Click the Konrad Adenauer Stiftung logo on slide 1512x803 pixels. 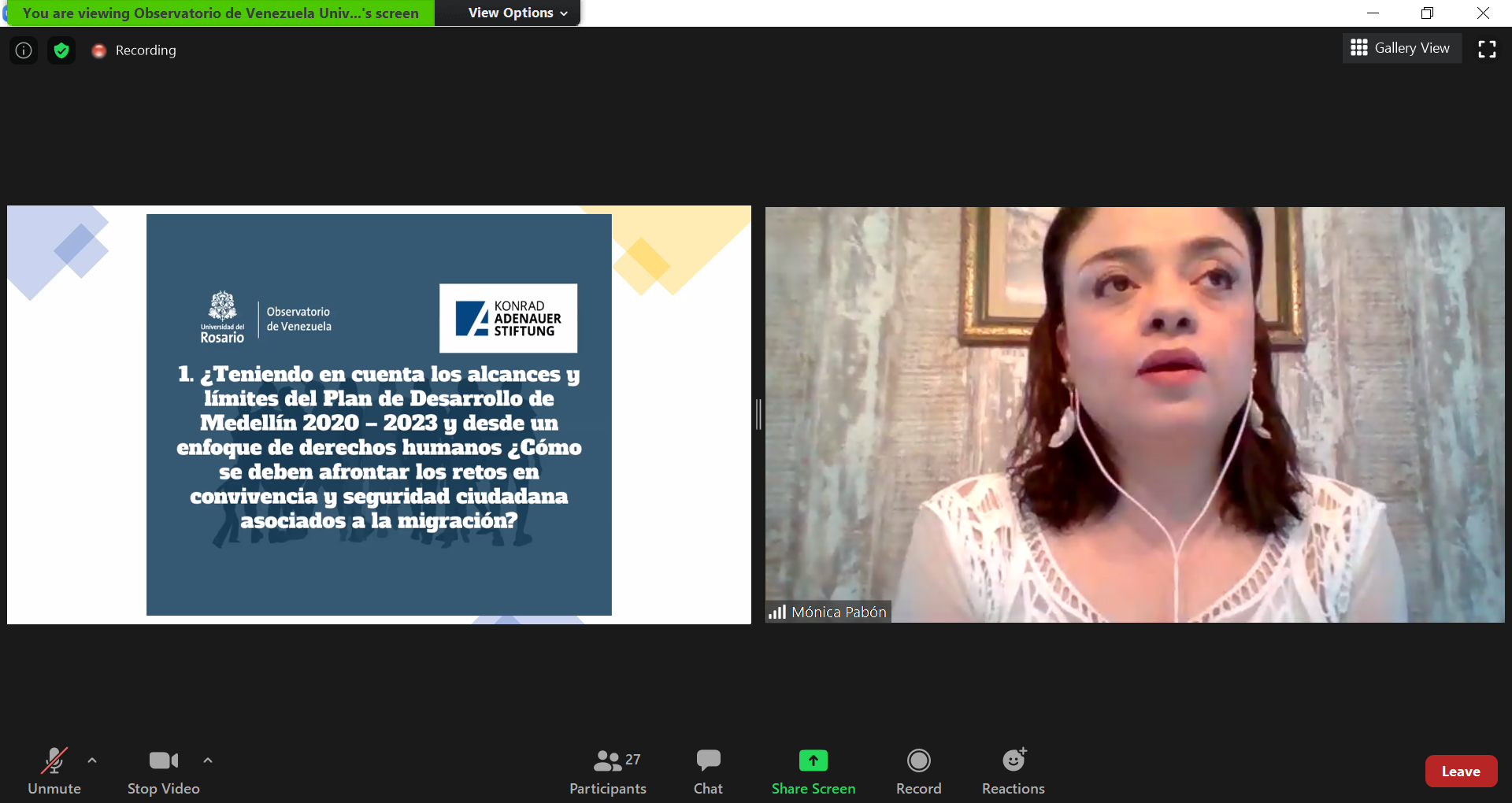click(508, 318)
